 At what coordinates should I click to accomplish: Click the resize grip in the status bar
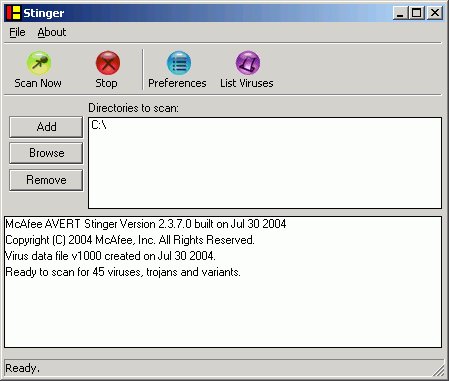coord(439,370)
